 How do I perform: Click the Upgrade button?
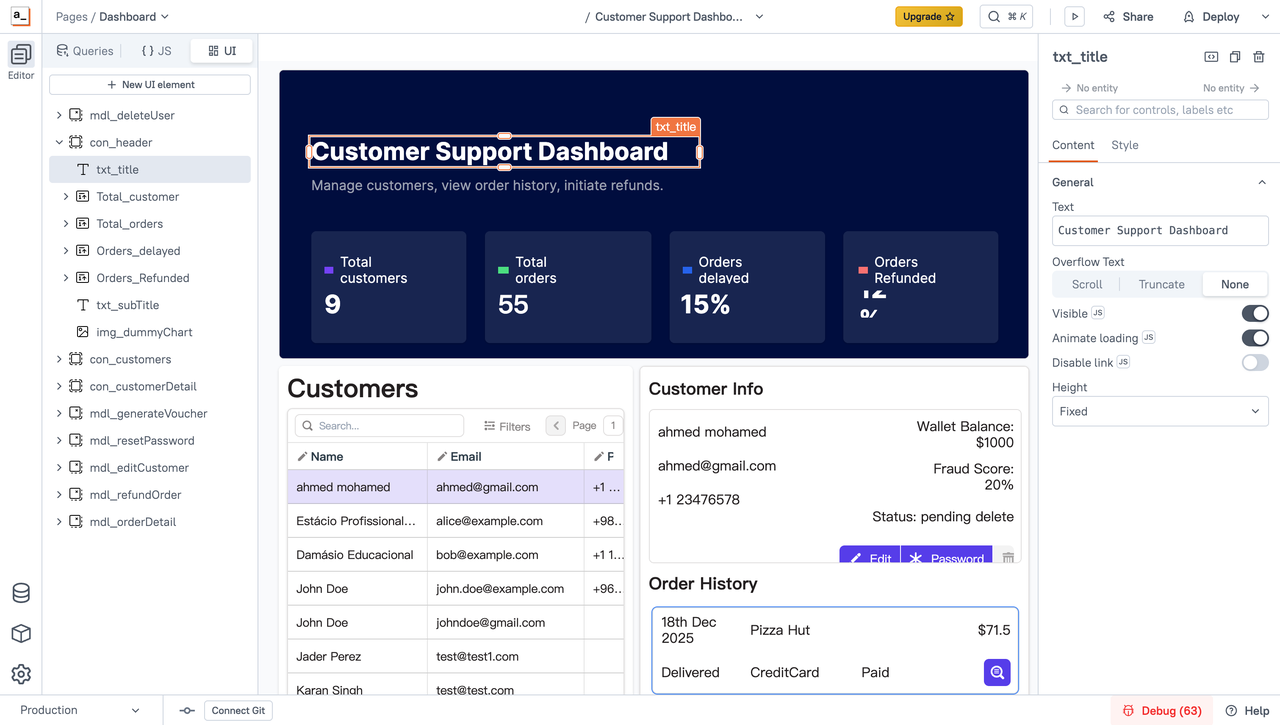click(x=928, y=17)
